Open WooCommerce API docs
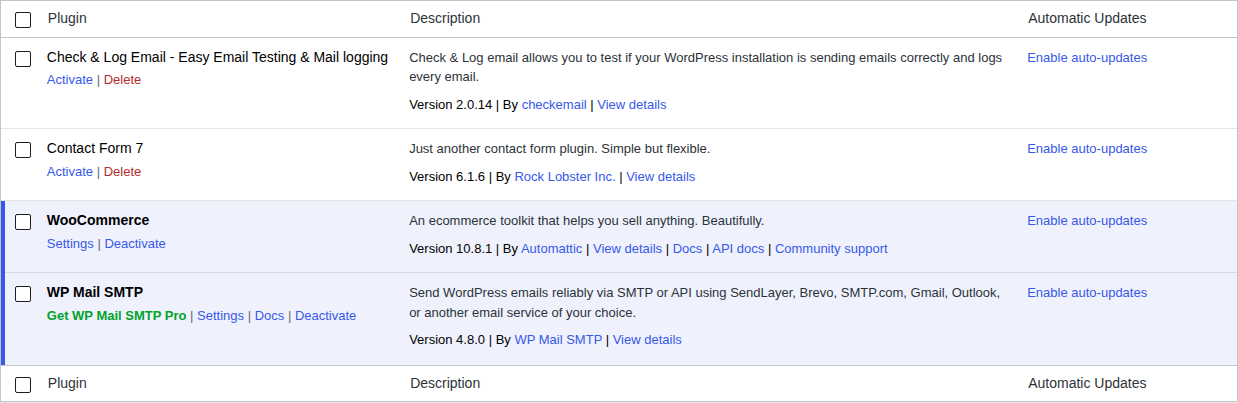 (738, 249)
